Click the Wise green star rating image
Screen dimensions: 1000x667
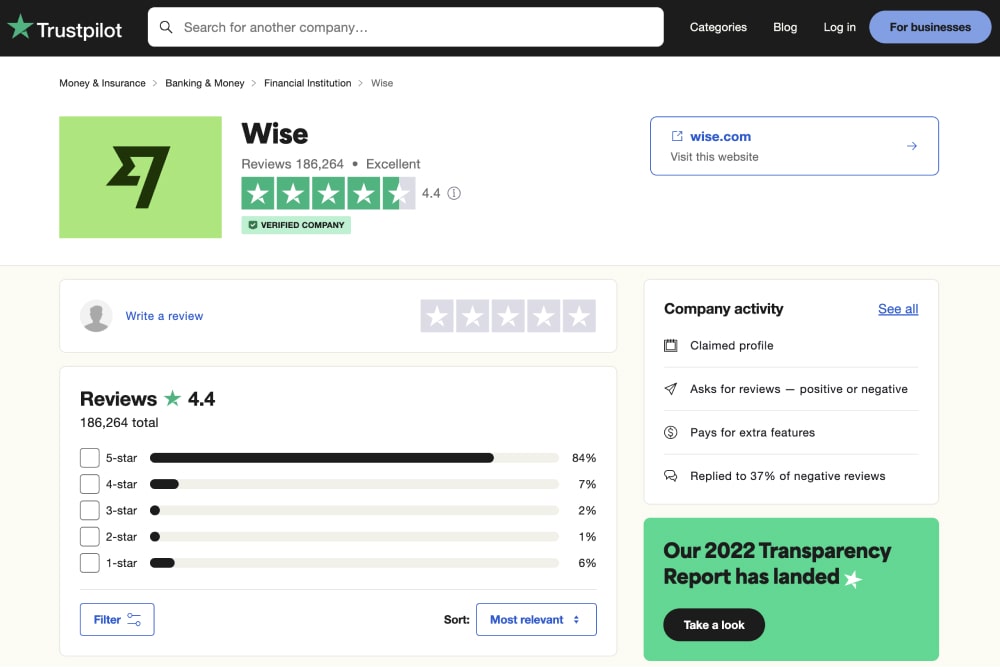[328, 193]
